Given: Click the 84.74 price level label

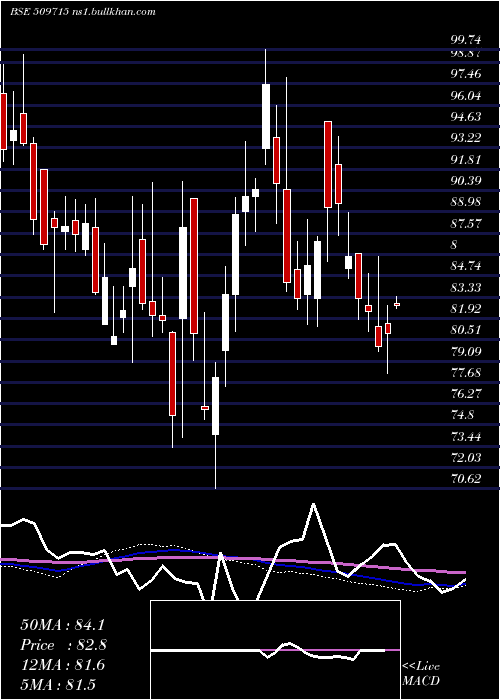Looking at the screenshot, I should [x=466, y=266].
